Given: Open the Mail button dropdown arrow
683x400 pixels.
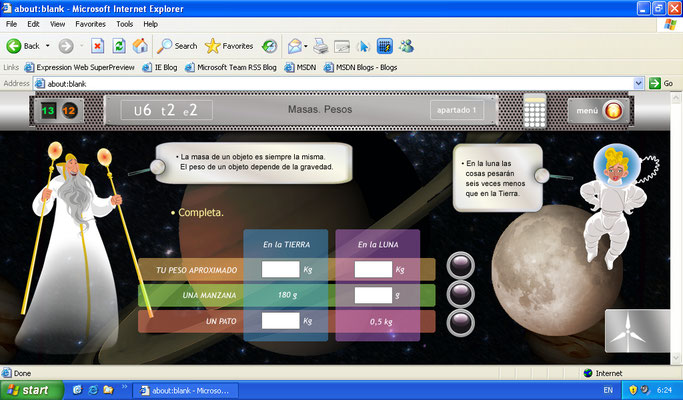Looking at the screenshot, I should coord(306,46).
